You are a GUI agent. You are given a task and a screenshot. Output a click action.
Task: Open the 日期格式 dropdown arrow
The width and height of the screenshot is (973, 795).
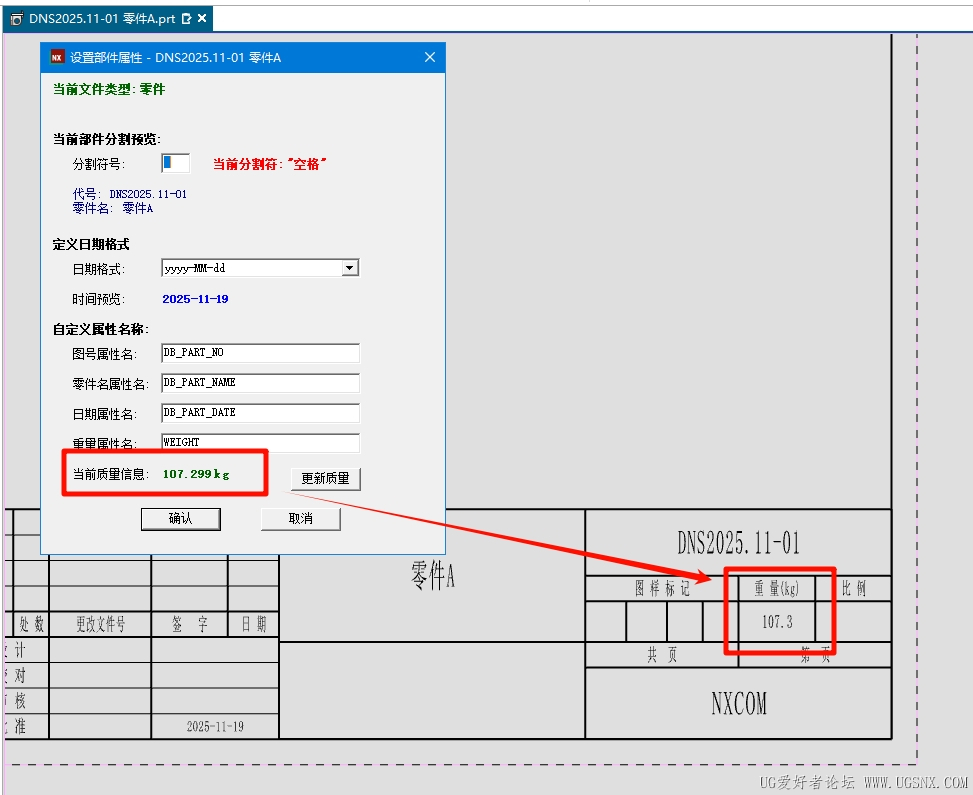350,268
